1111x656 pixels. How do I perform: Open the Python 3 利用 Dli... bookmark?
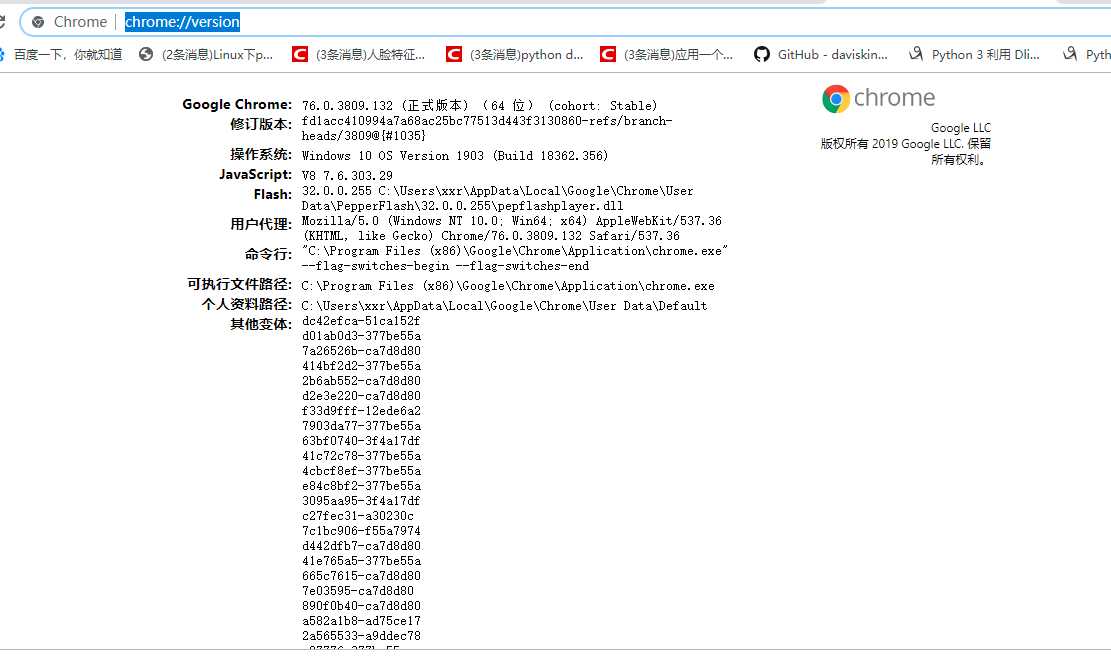pos(974,55)
